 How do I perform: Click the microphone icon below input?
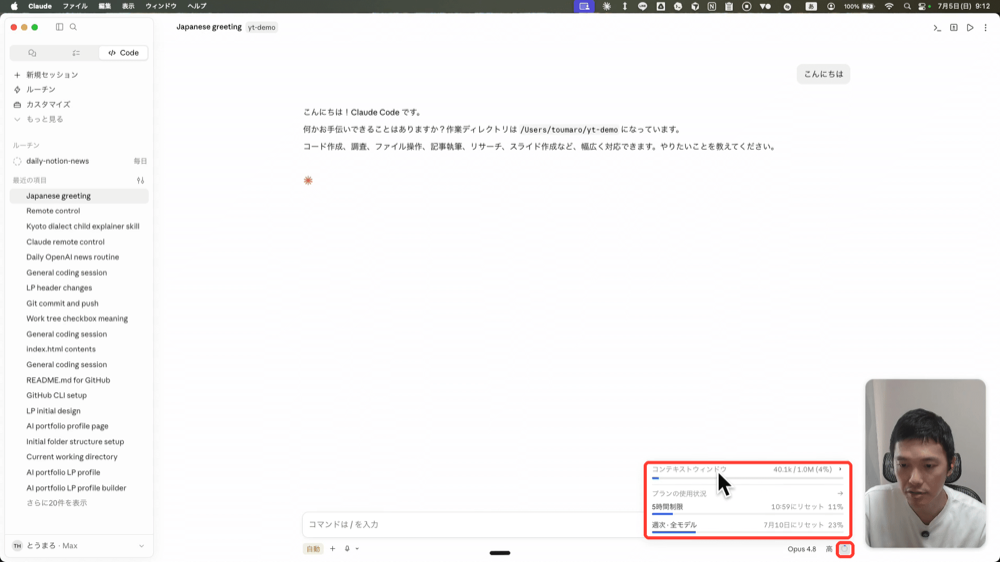pos(347,549)
